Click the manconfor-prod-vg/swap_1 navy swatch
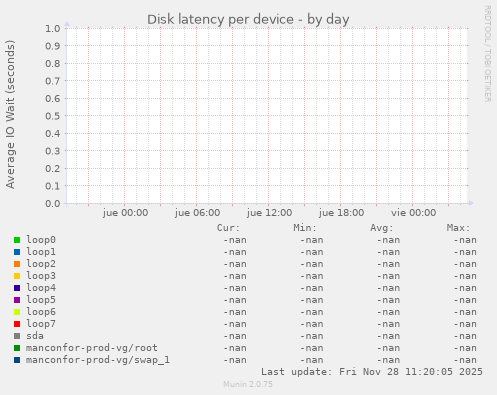Image resolution: width=497 pixels, height=395 pixels. pyautogui.click(x=17, y=360)
